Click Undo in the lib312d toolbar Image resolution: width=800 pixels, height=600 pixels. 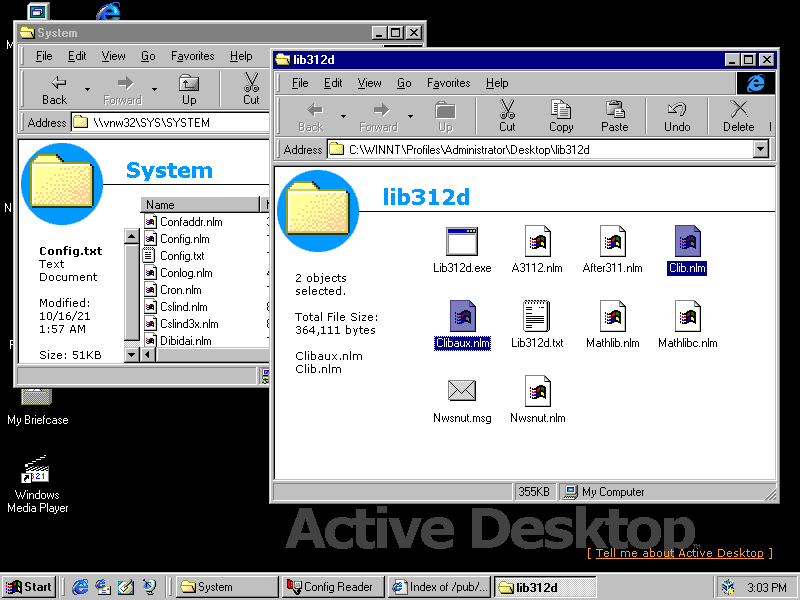click(677, 116)
